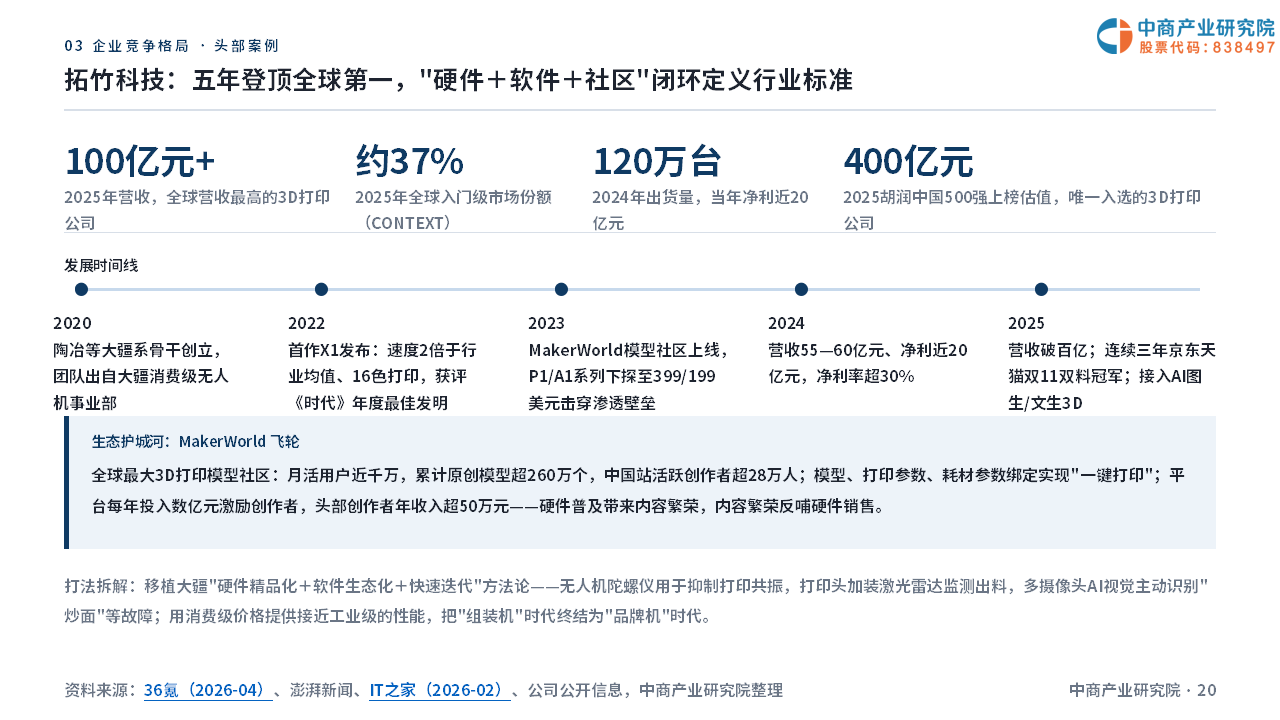The image size is (1280, 720).
Task: Select the 2022 timeline marker dot
Action: tap(321, 289)
